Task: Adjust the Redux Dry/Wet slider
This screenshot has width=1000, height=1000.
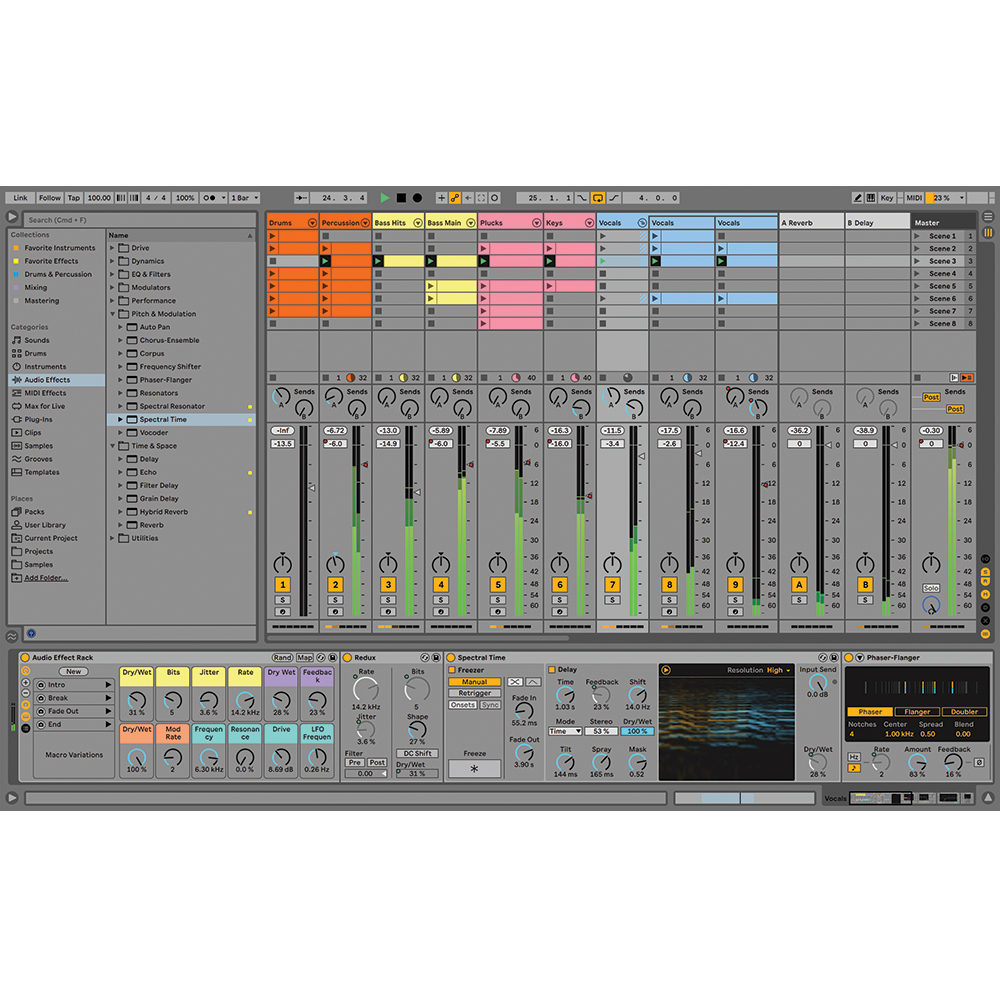Action: [417, 773]
